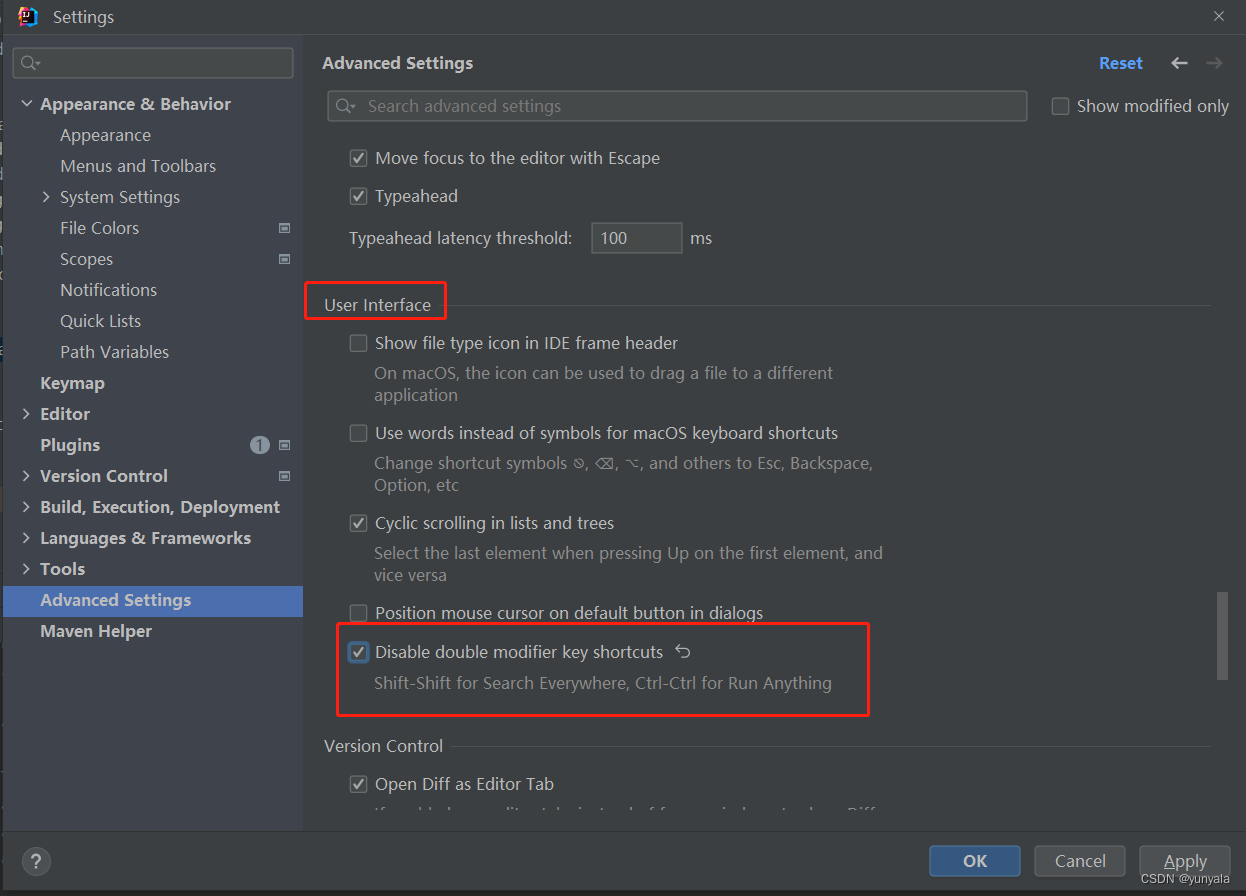
Task: Uncheck Move focus to the editor with Escape
Action: click(358, 158)
